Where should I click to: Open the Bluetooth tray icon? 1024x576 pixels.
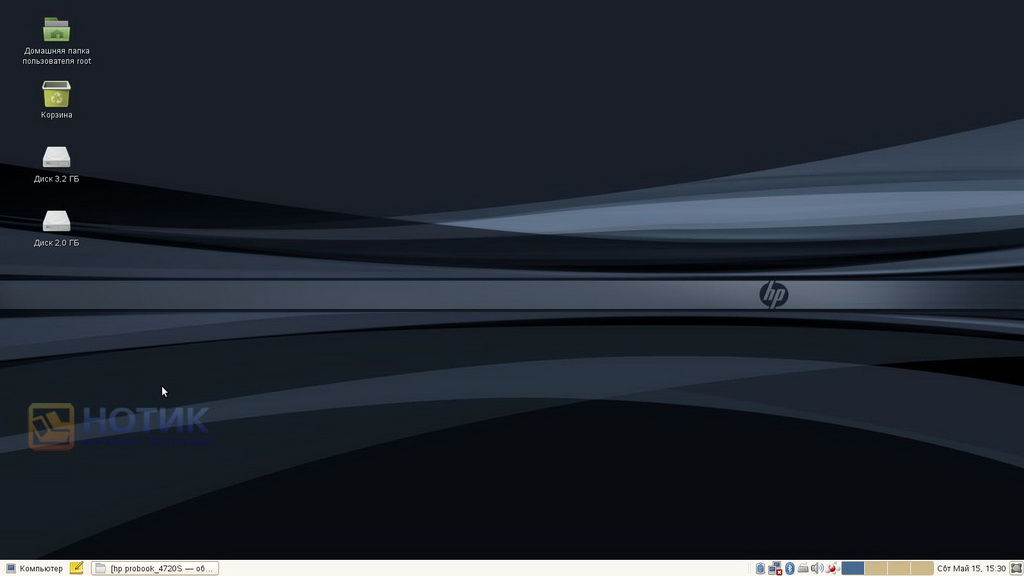pyautogui.click(x=789, y=567)
